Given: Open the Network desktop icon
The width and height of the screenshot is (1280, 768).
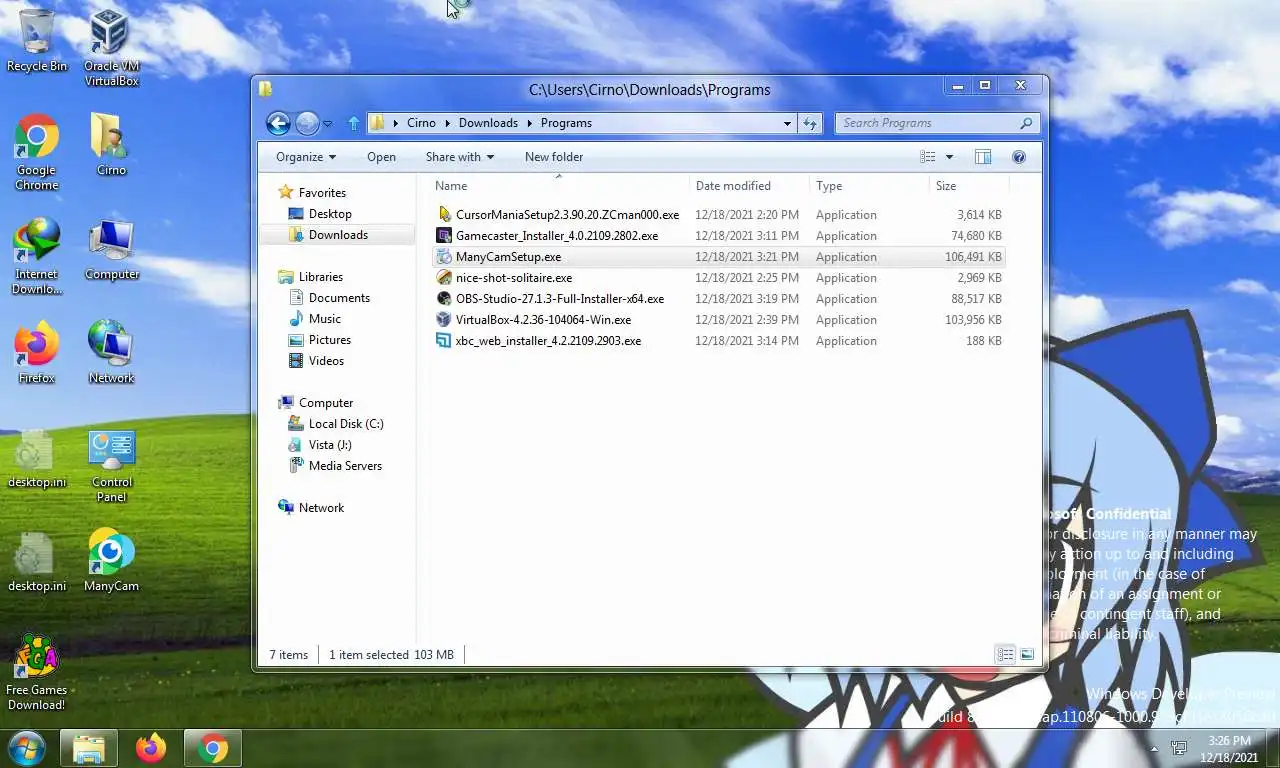Looking at the screenshot, I should click(x=111, y=352).
